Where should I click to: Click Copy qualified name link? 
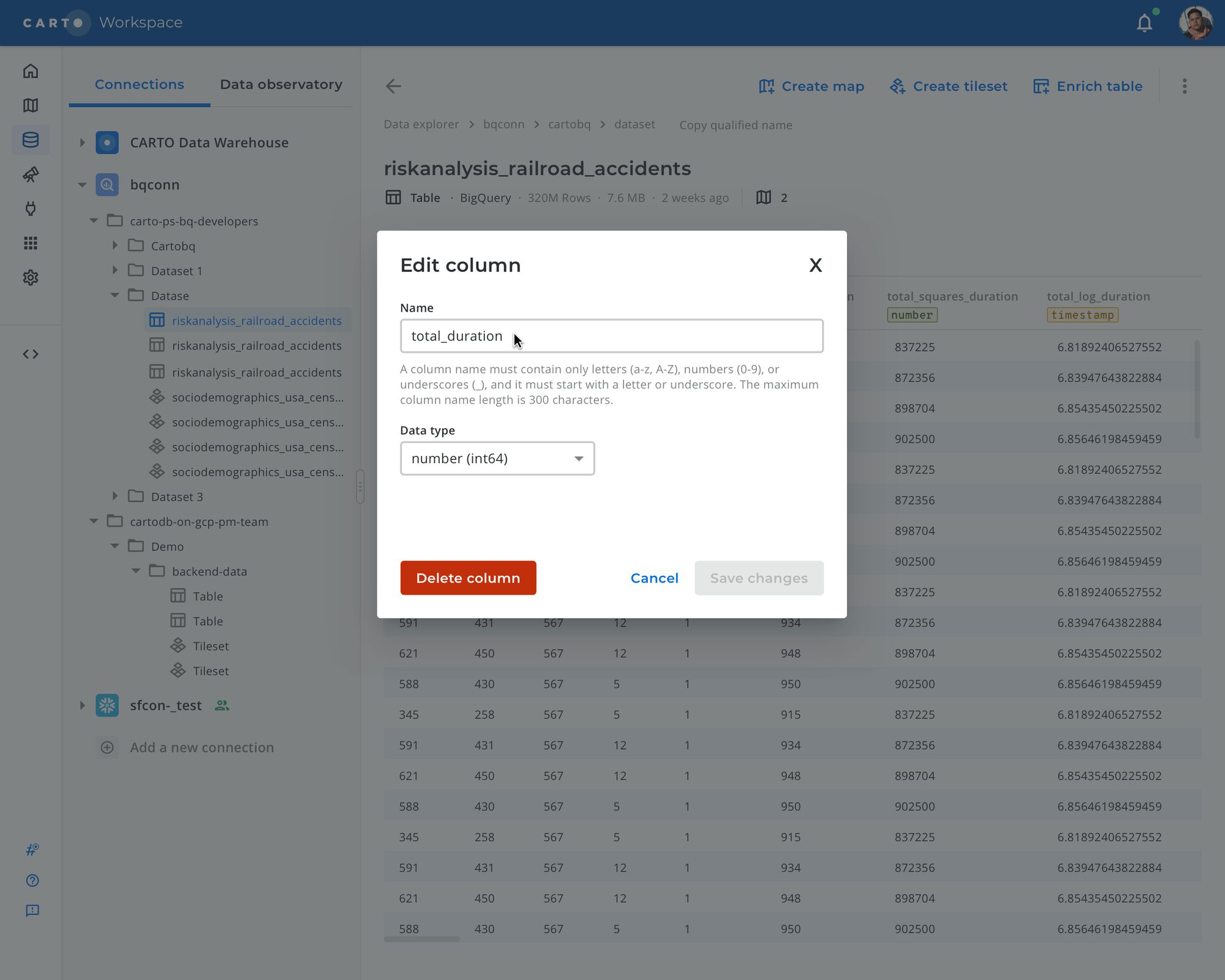point(736,125)
